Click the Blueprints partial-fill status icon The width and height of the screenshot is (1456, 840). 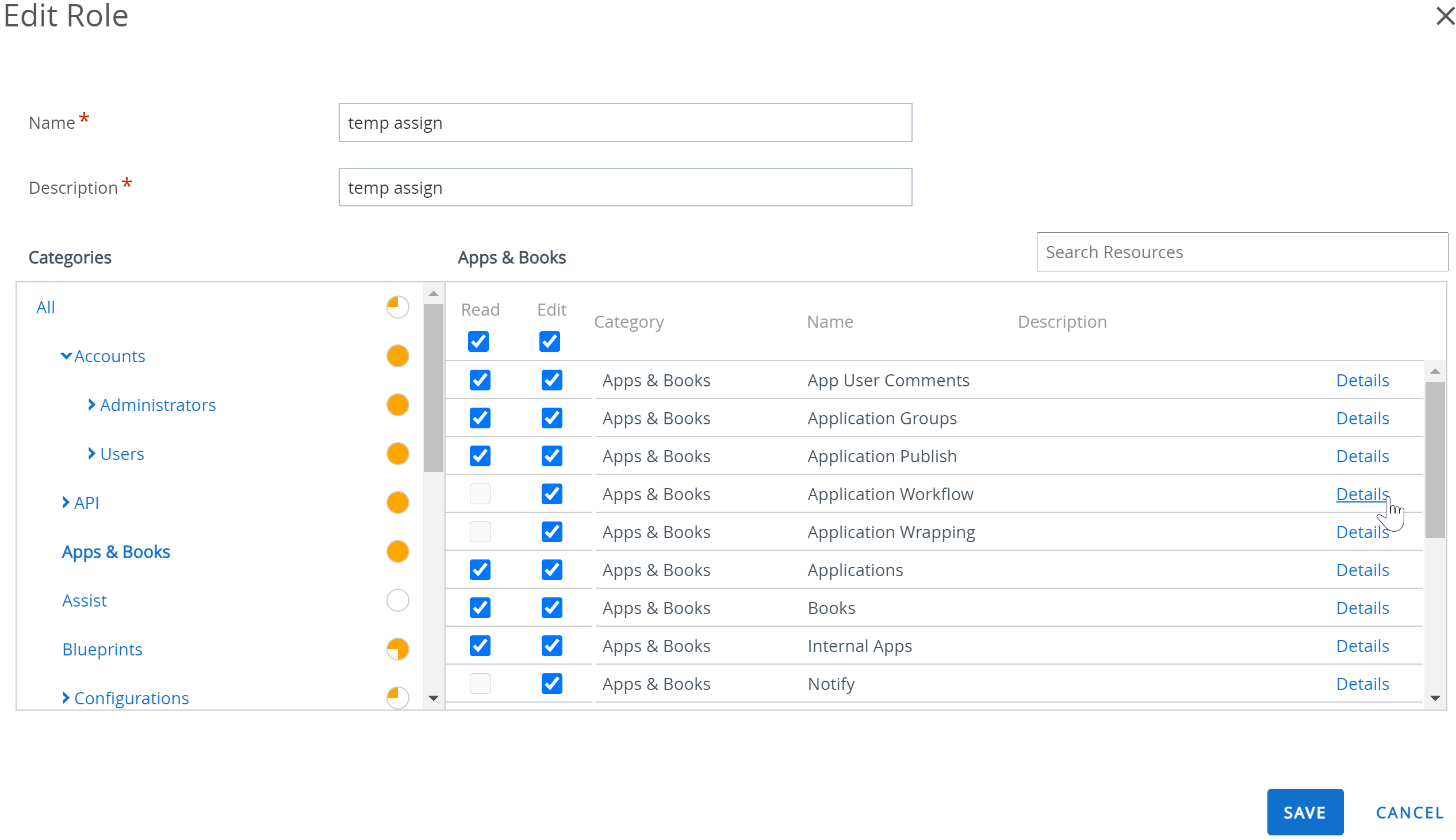(x=397, y=649)
